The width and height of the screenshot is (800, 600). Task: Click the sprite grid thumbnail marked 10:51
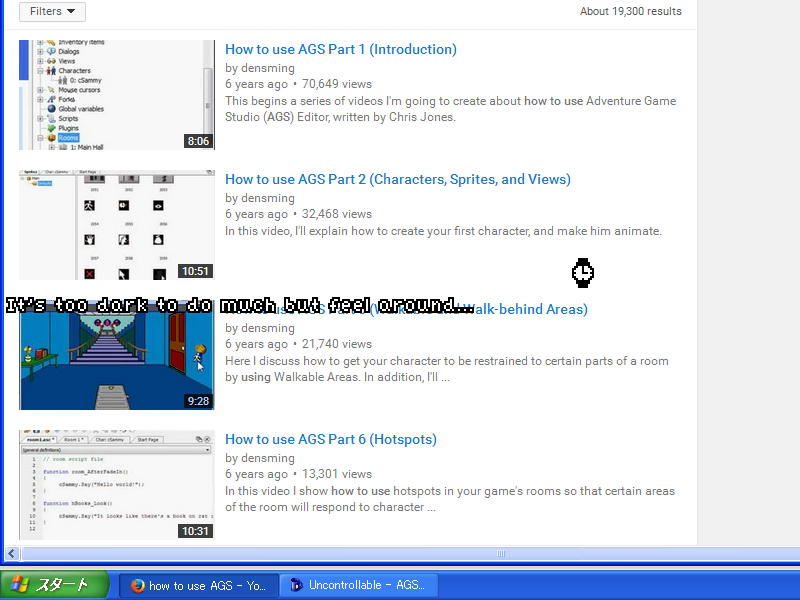116,225
